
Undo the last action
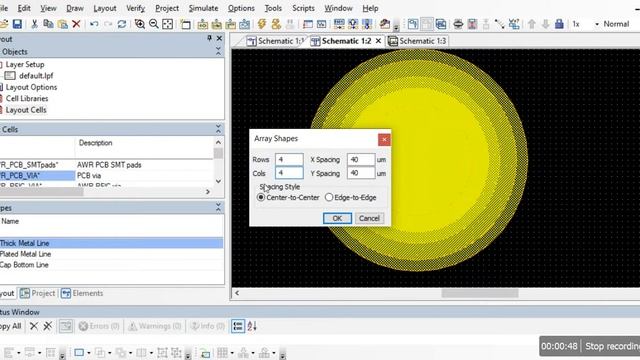[94, 24]
